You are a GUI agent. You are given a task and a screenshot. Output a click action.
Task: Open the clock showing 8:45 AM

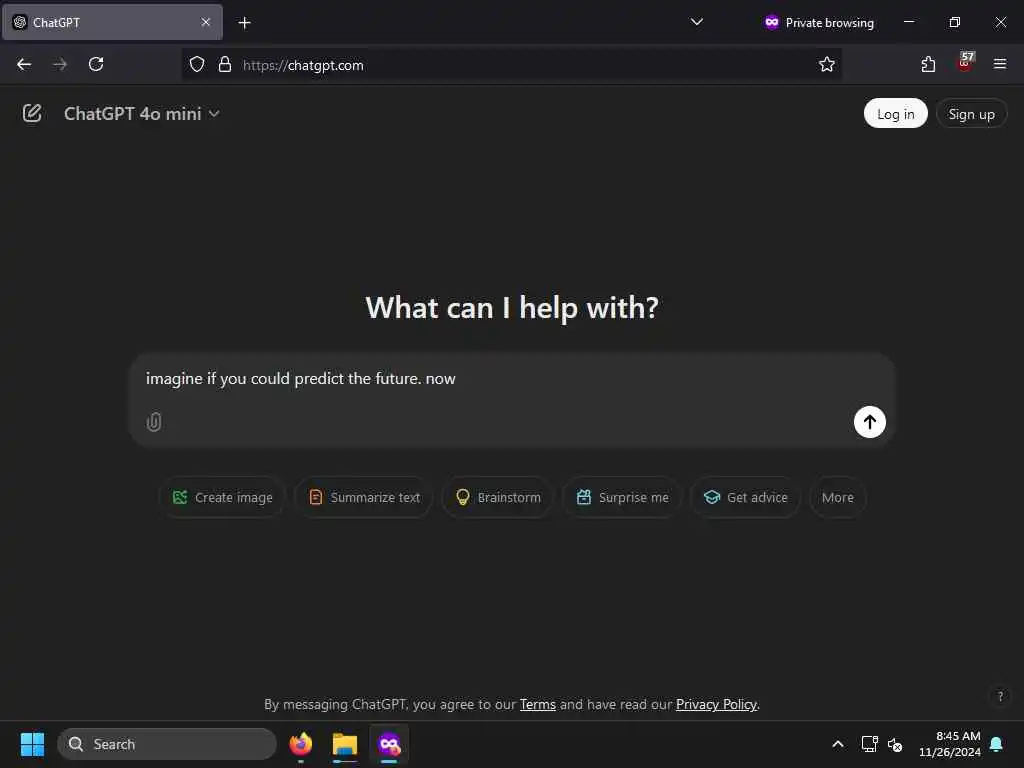click(x=950, y=744)
